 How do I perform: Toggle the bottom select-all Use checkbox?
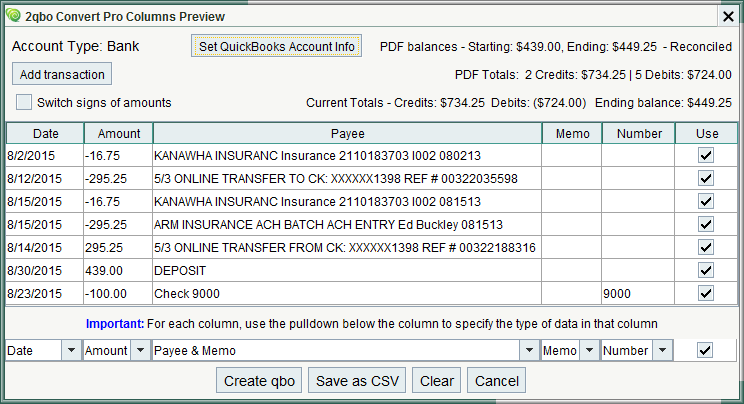pyautogui.click(x=705, y=350)
